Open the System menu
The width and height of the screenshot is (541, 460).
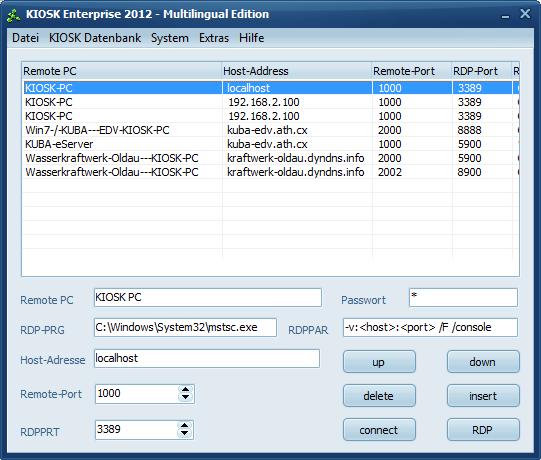click(170, 38)
